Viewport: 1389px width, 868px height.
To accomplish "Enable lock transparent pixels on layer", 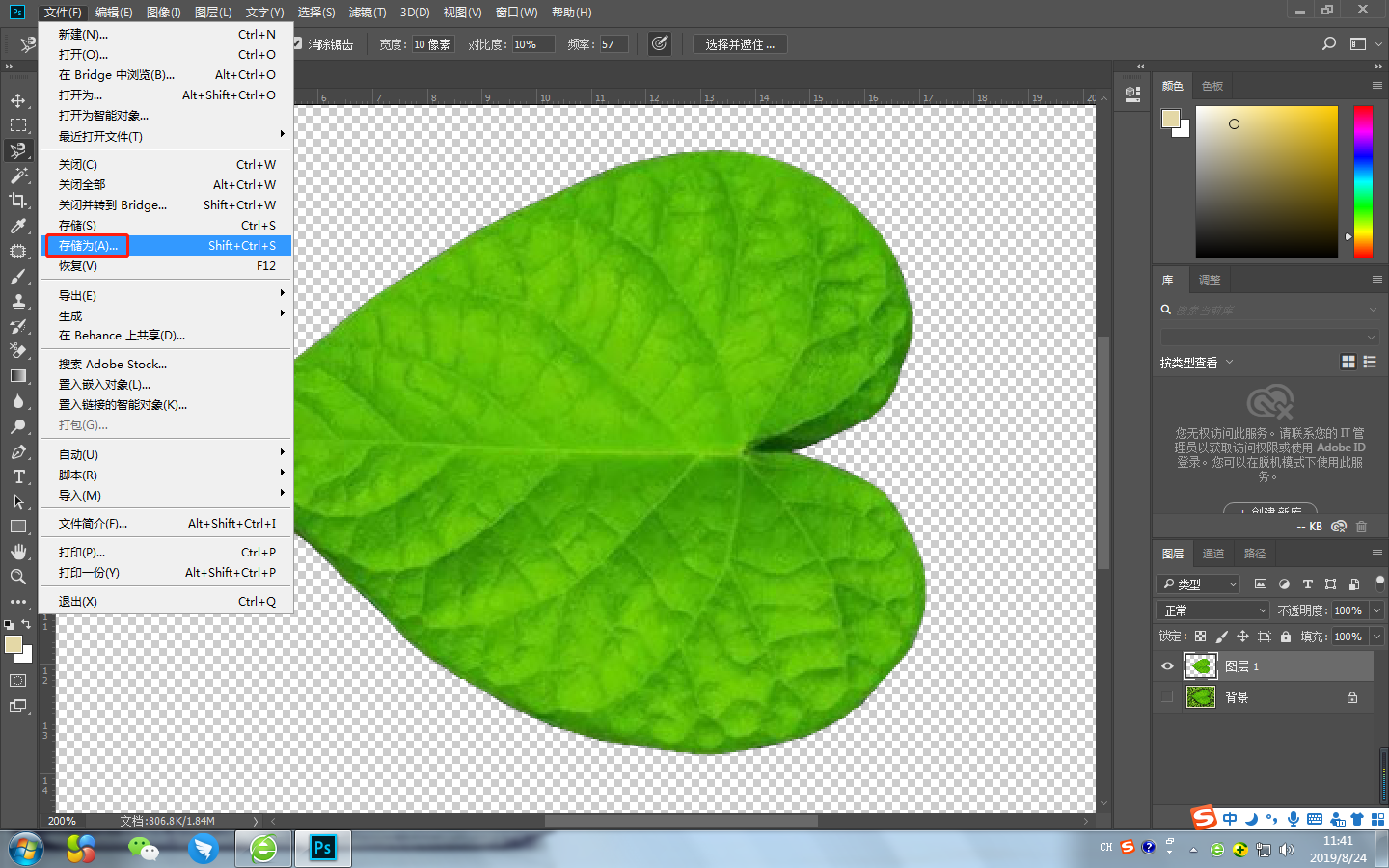I will tap(1200, 637).
